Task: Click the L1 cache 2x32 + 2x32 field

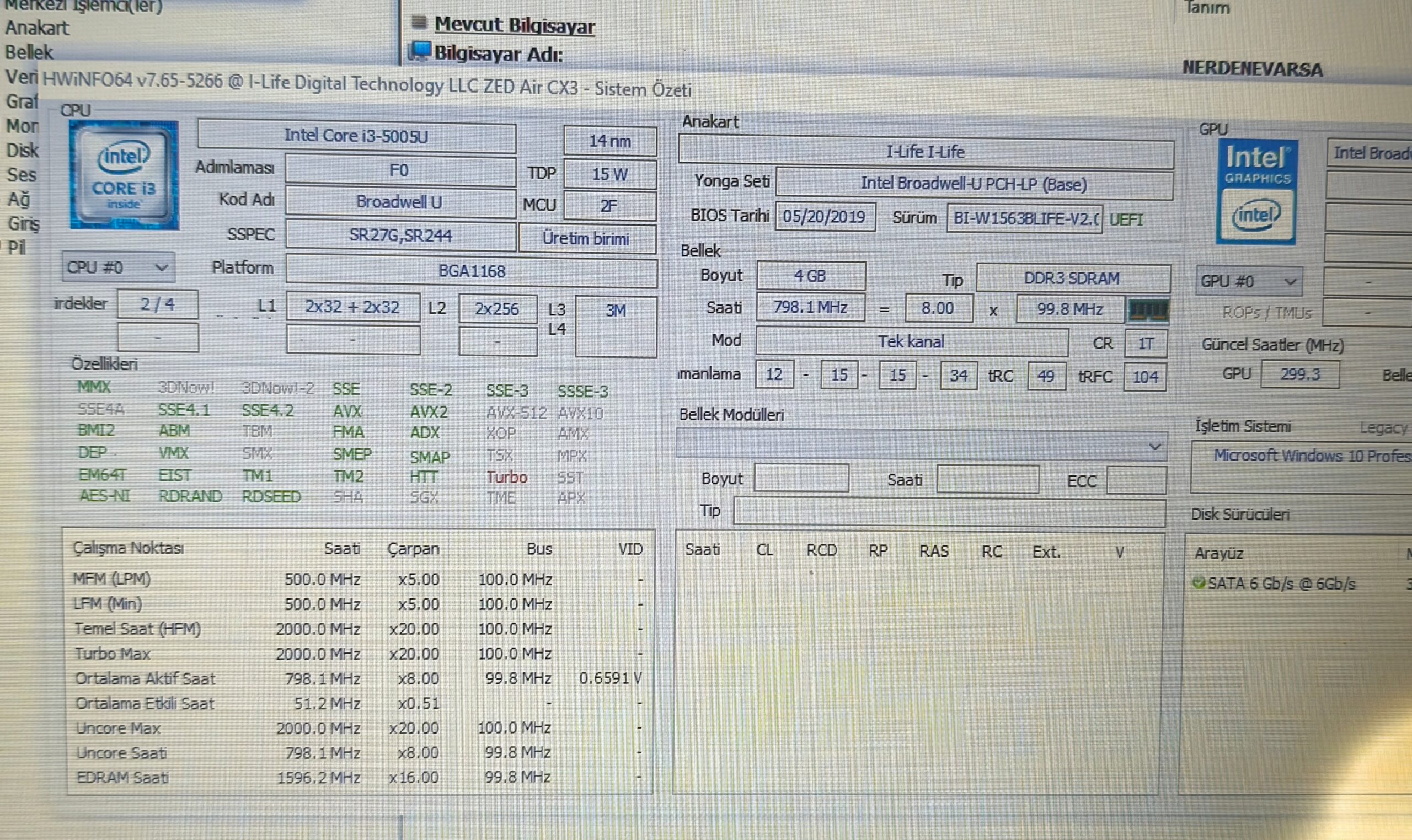Action: [353, 307]
